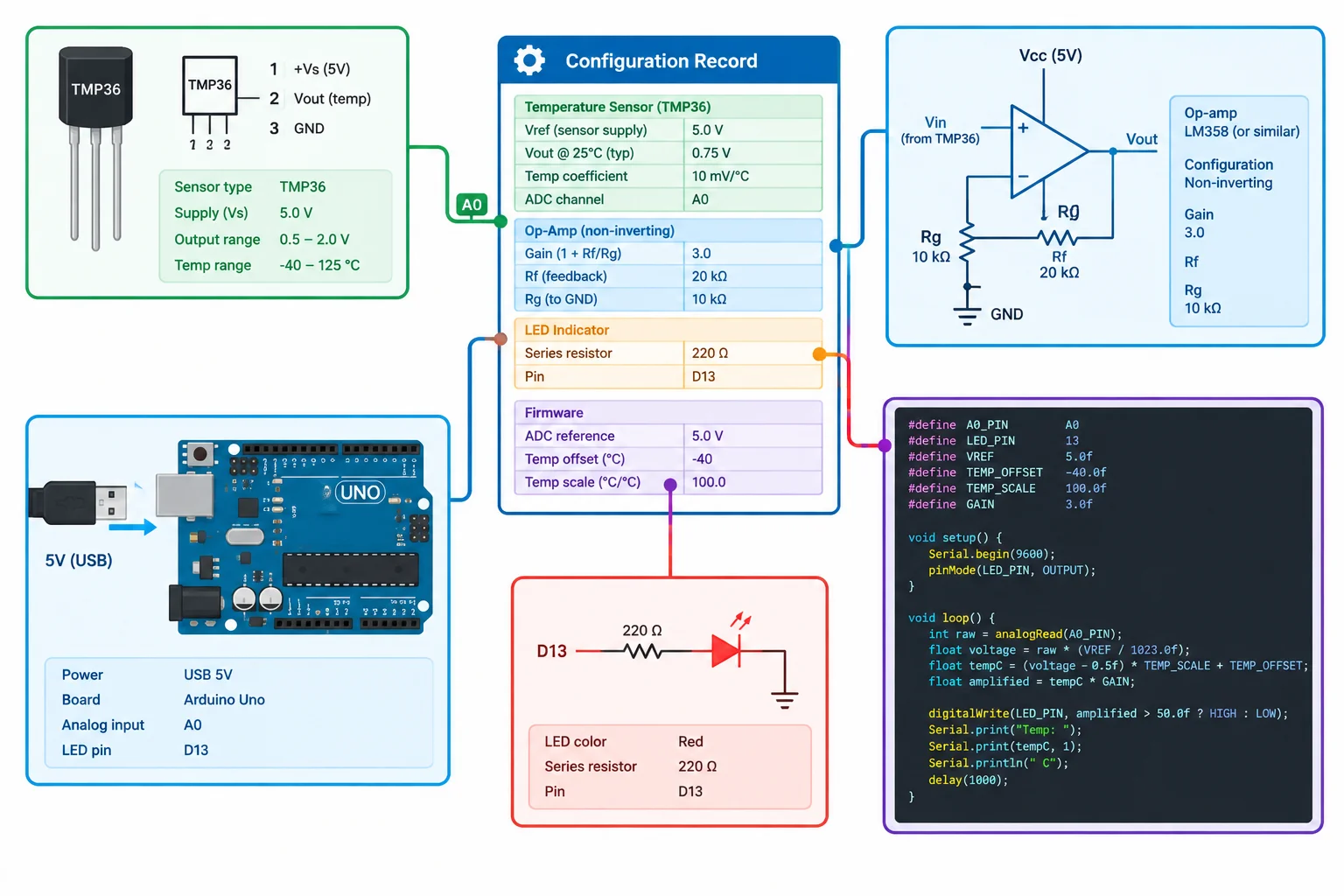Click the red D13 label at the LED circuit start

coord(552,651)
